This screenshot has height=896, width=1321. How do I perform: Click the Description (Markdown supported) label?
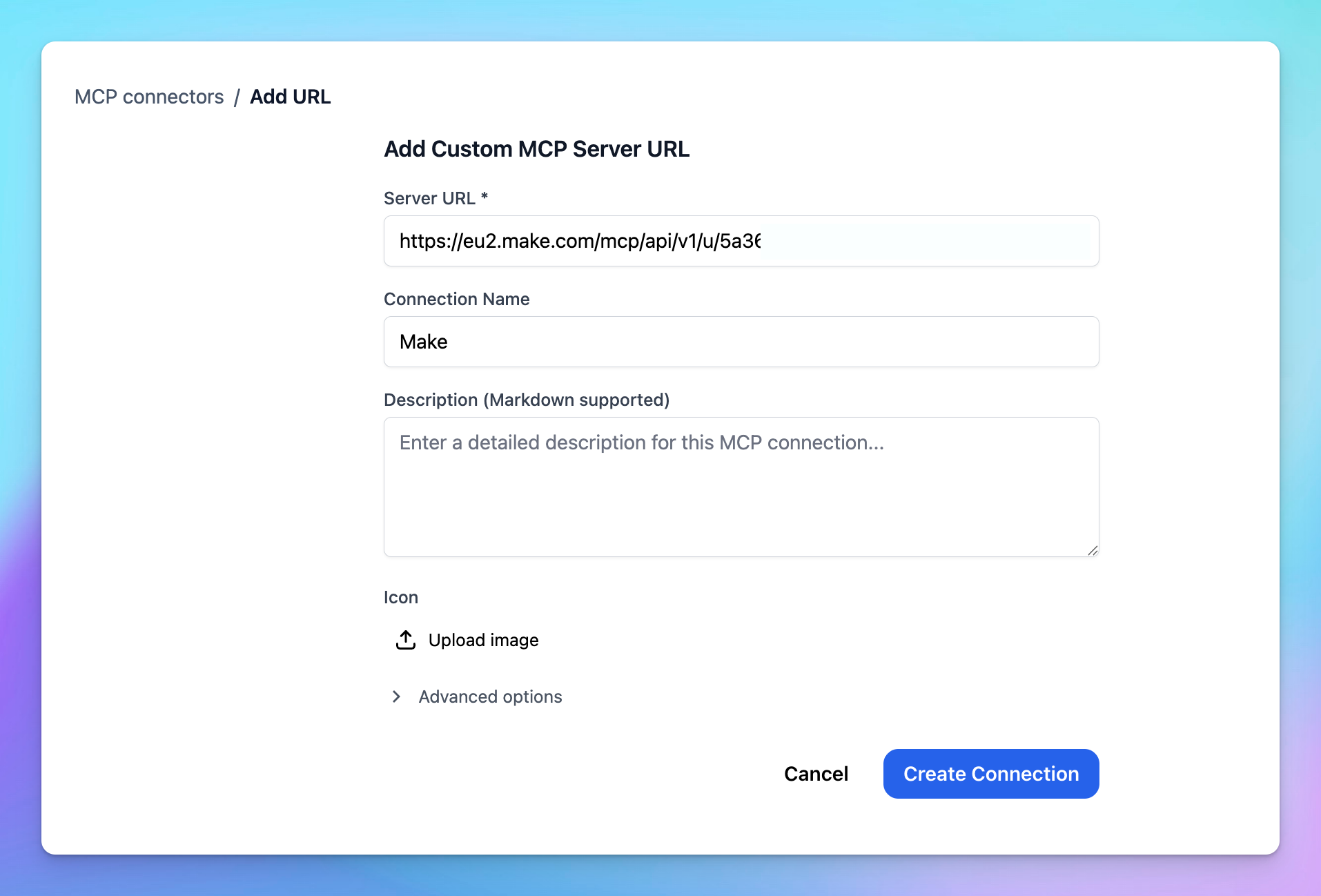coord(526,400)
